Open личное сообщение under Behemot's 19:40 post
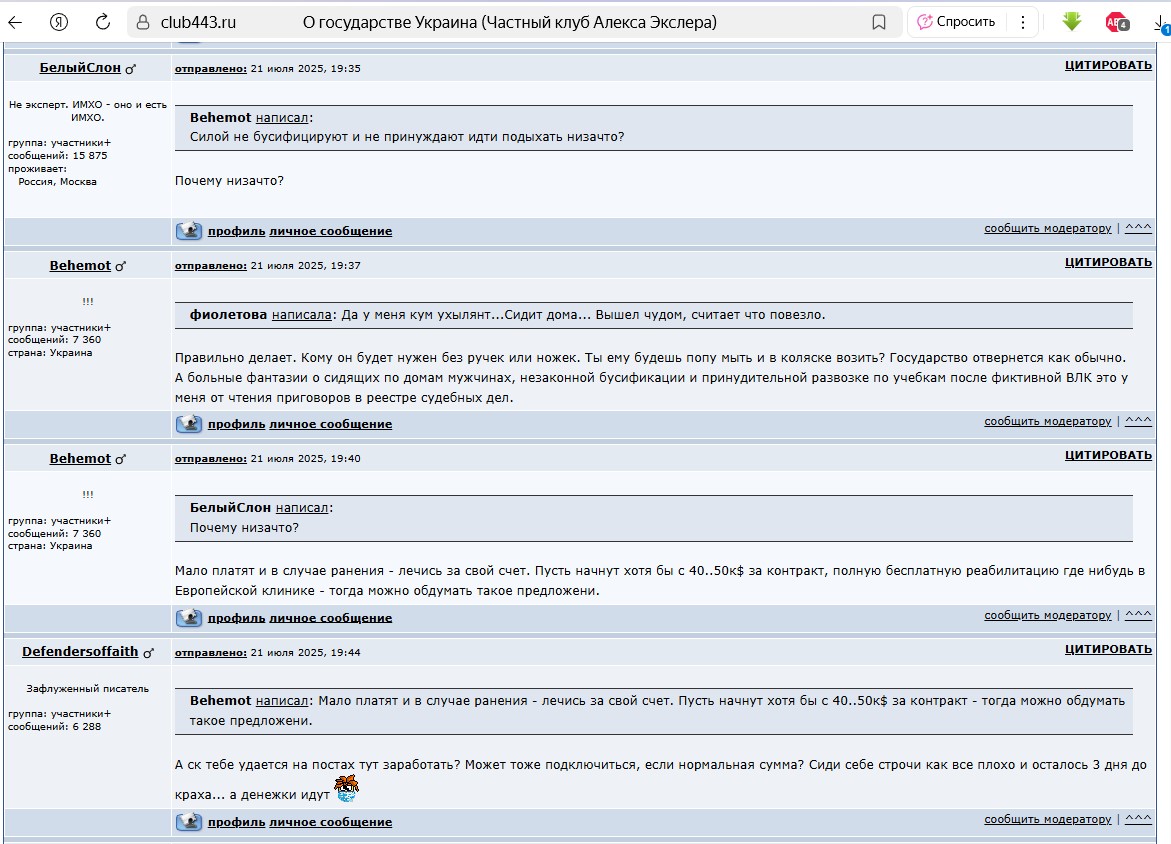Screen dimensions: 1171x844 pos(331,618)
